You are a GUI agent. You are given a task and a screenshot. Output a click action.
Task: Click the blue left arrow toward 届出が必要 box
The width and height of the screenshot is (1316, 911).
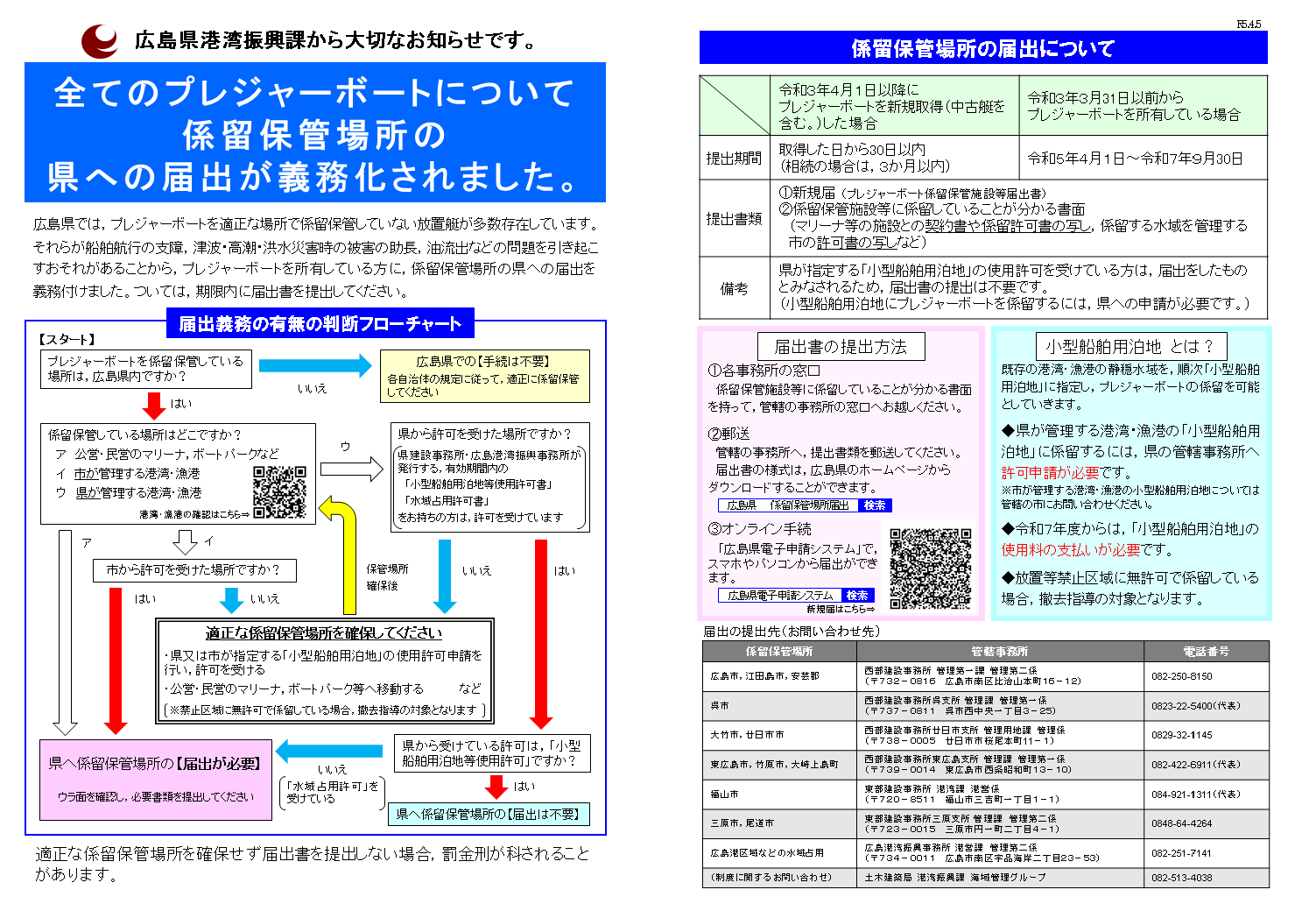pos(329,751)
